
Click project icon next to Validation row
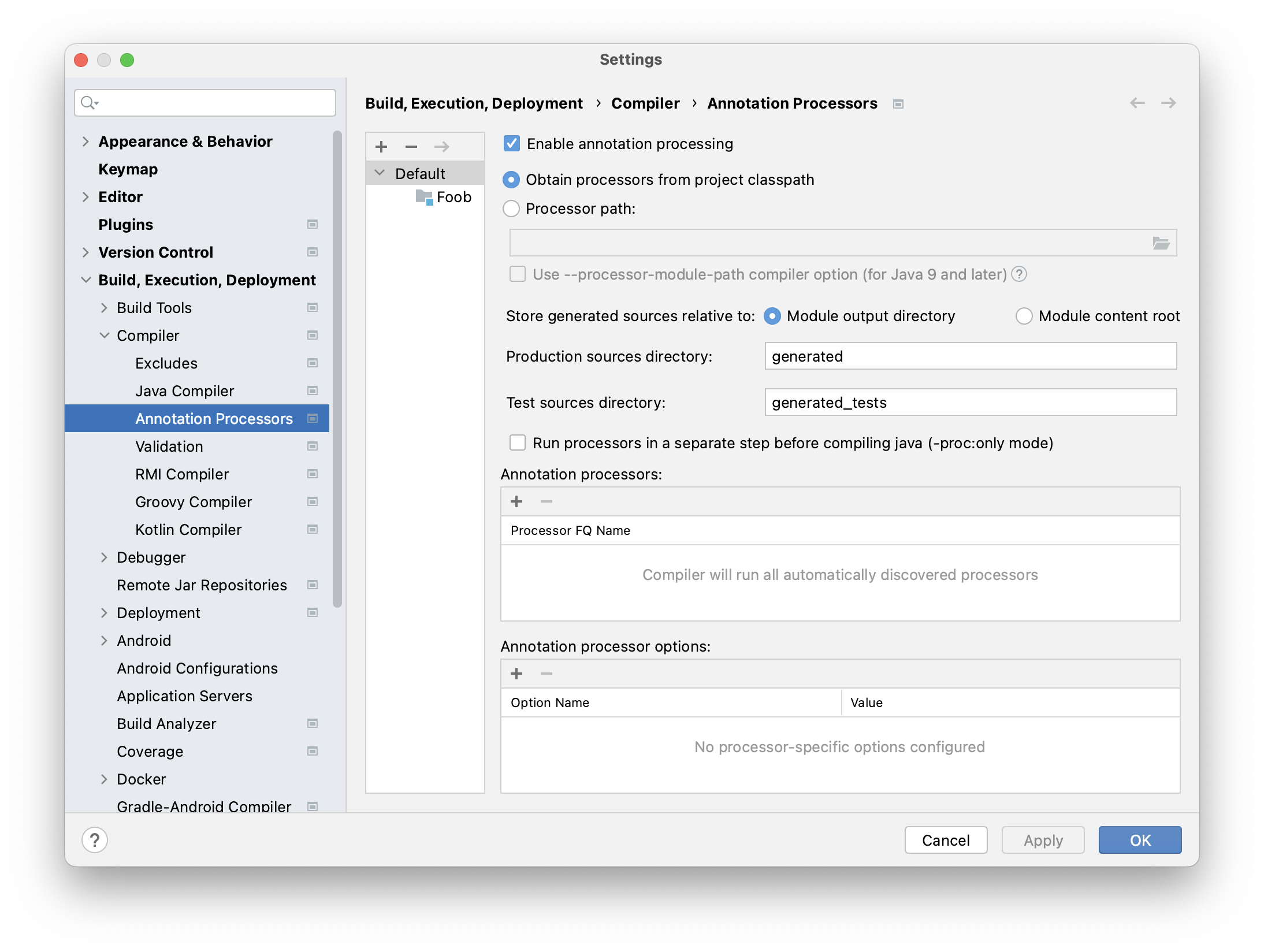pyautogui.click(x=313, y=446)
